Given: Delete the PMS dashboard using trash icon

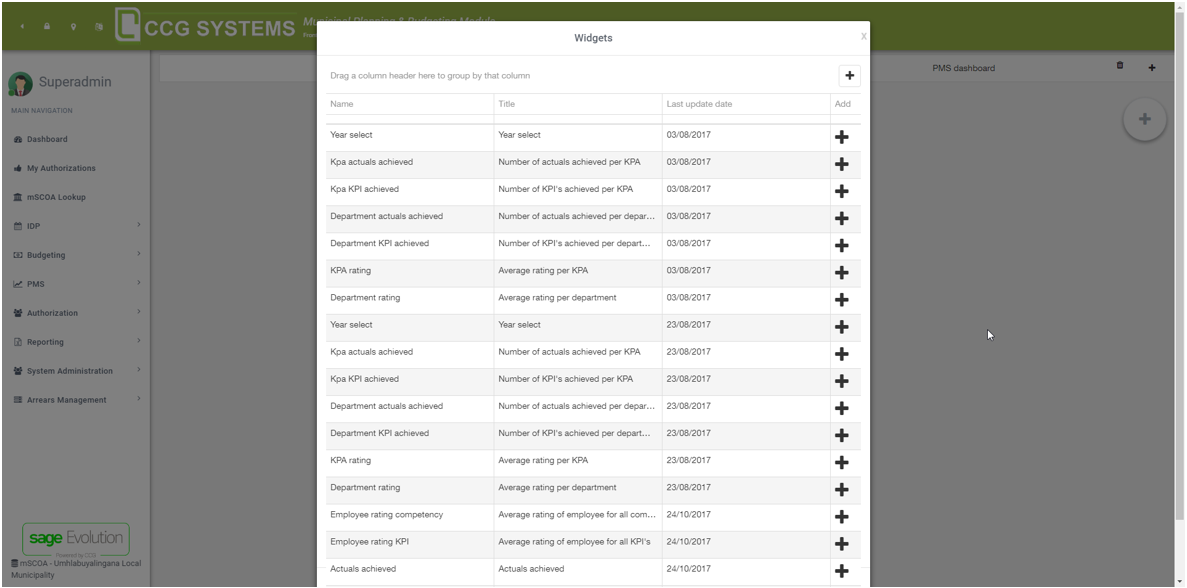Looking at the screenshot, I should tap(1120, 66).
